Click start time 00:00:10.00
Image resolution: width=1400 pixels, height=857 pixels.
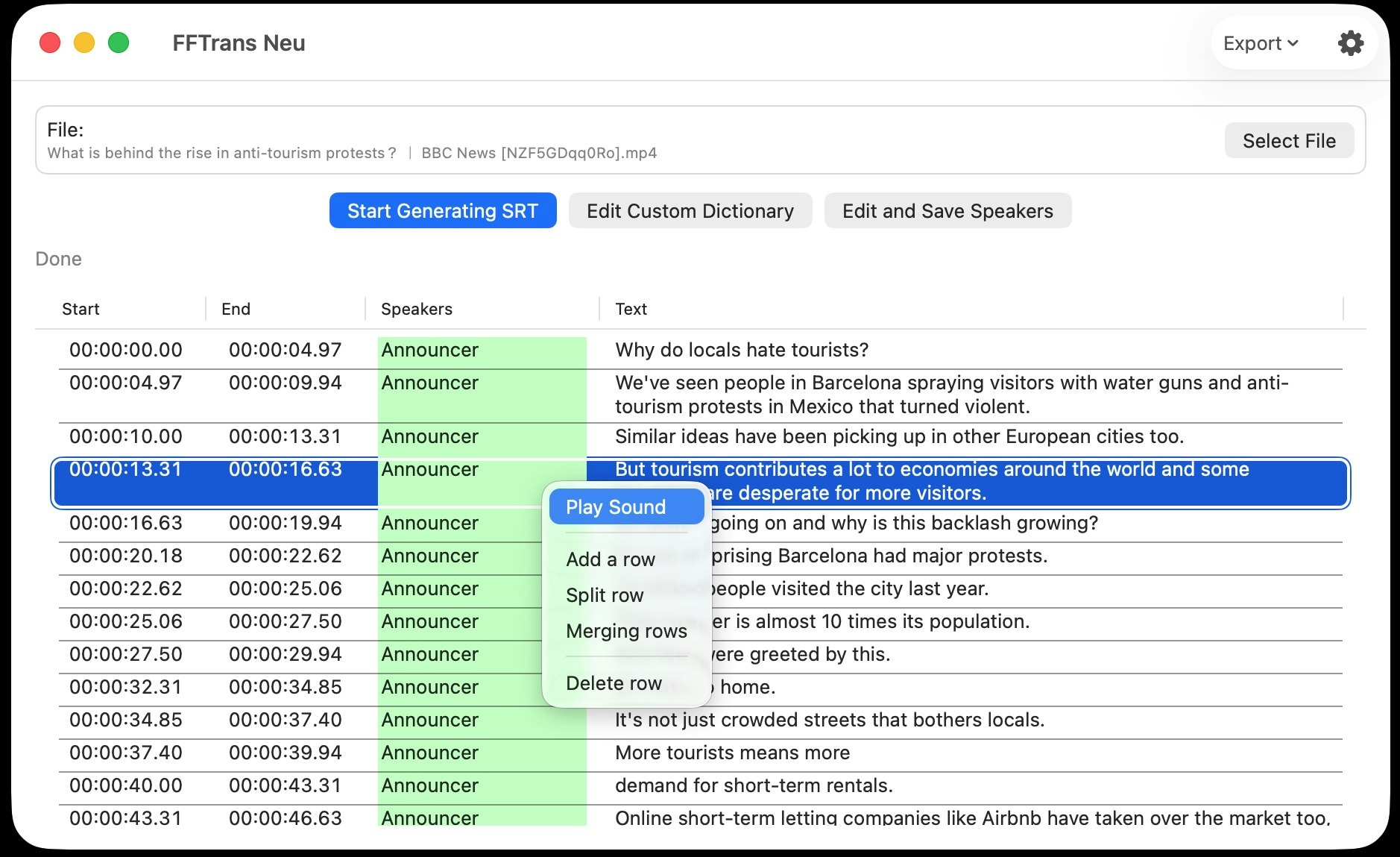coord(126,436)
